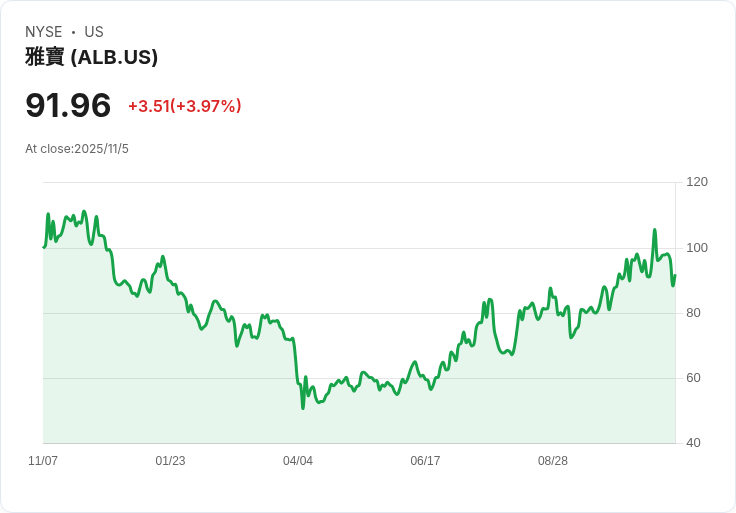Select the 80 y-axis price label
This screenshot has height=513, width=736.
pyautogui.click(x=694, y=313)
